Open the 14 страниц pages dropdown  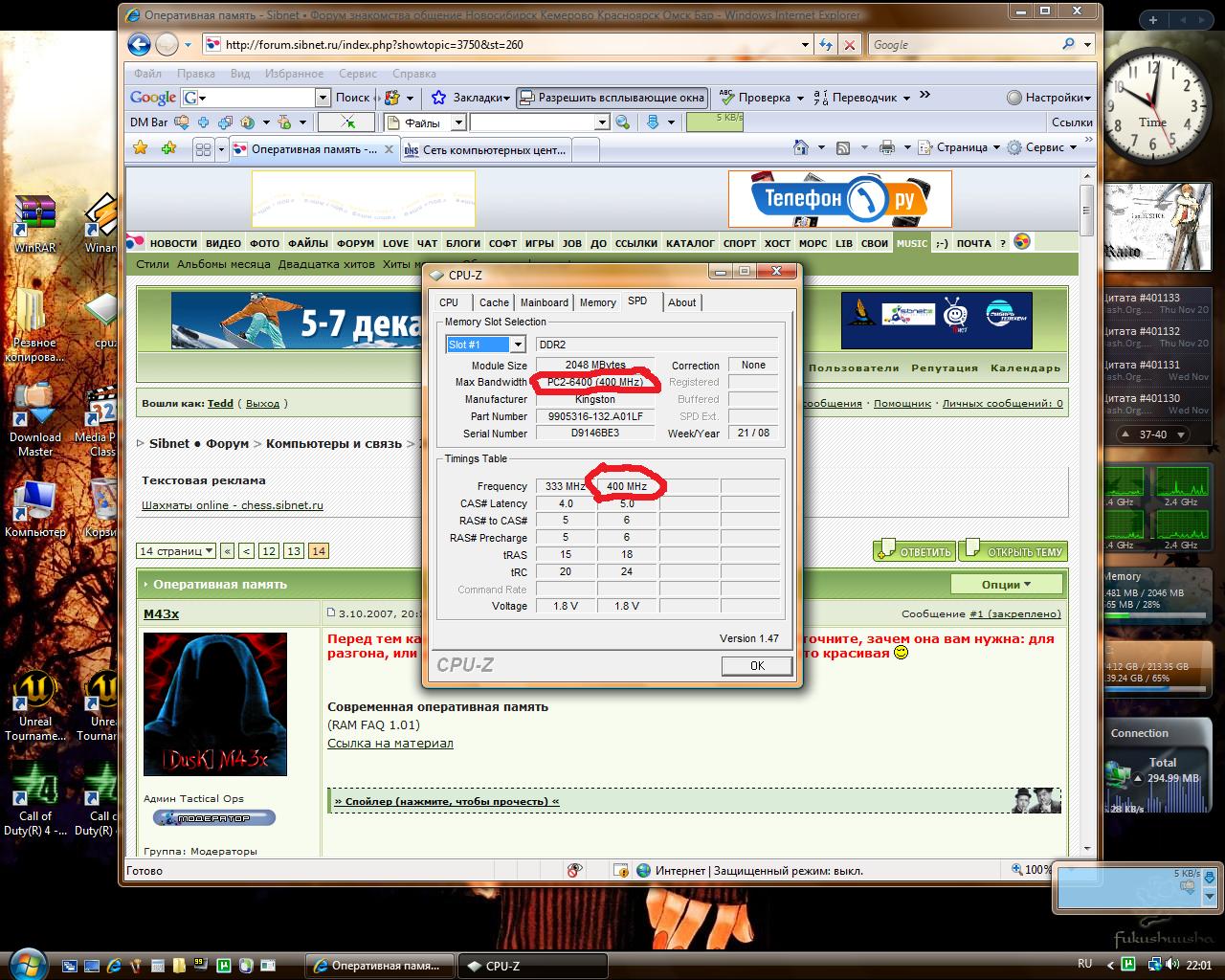tap(176, 550)
